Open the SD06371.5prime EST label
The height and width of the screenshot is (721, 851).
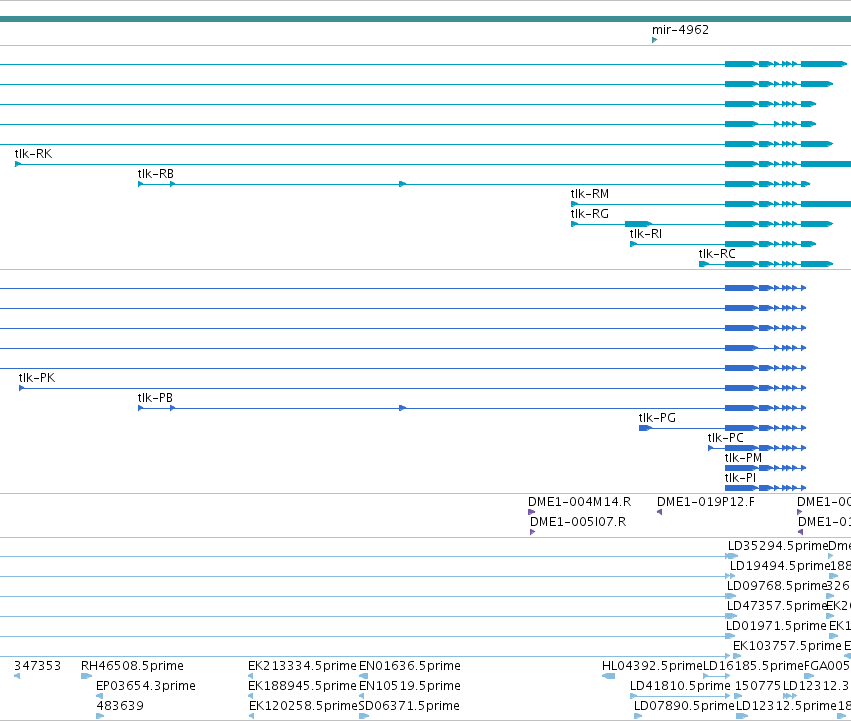pos(409,706)
